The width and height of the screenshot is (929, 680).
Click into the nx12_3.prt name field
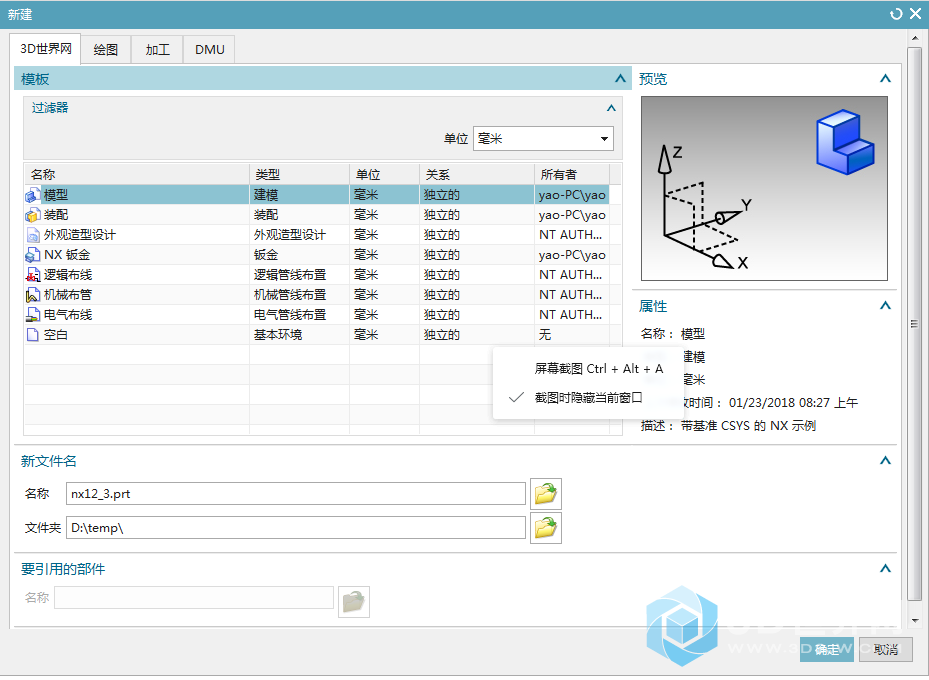(x=296, y=494)
